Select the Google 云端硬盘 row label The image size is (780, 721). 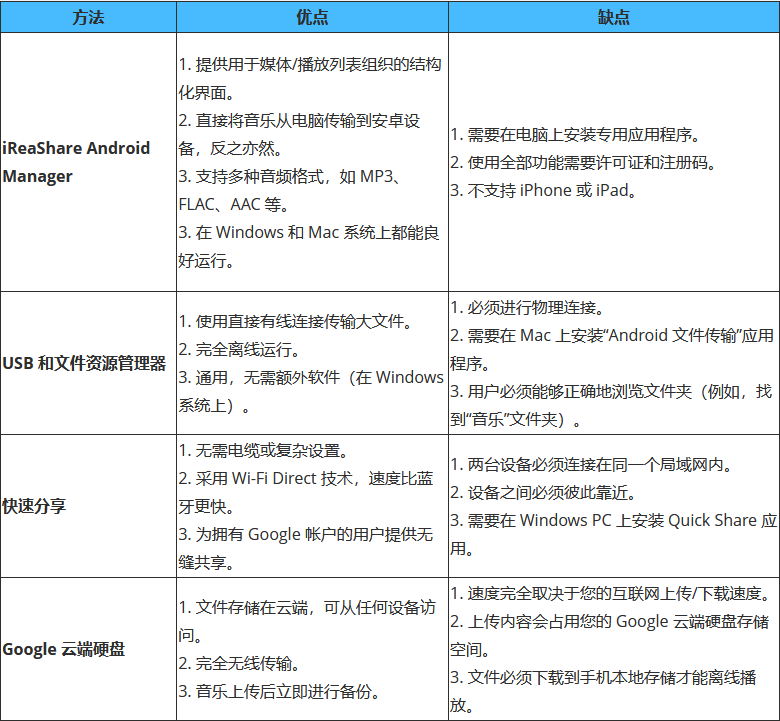pos(64,649)
